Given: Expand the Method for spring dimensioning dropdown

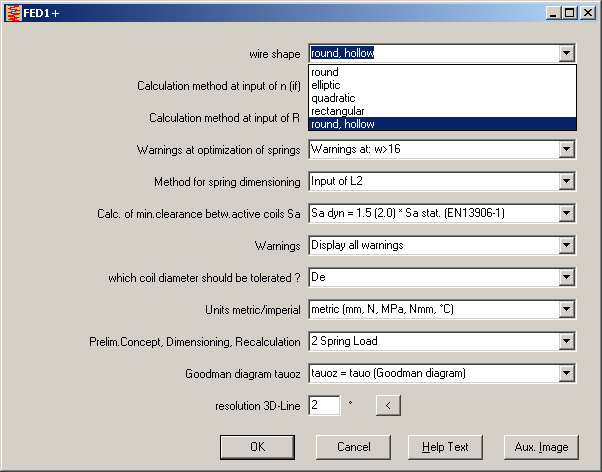Looking at the screenshot, I should click(x=567, y=182).
